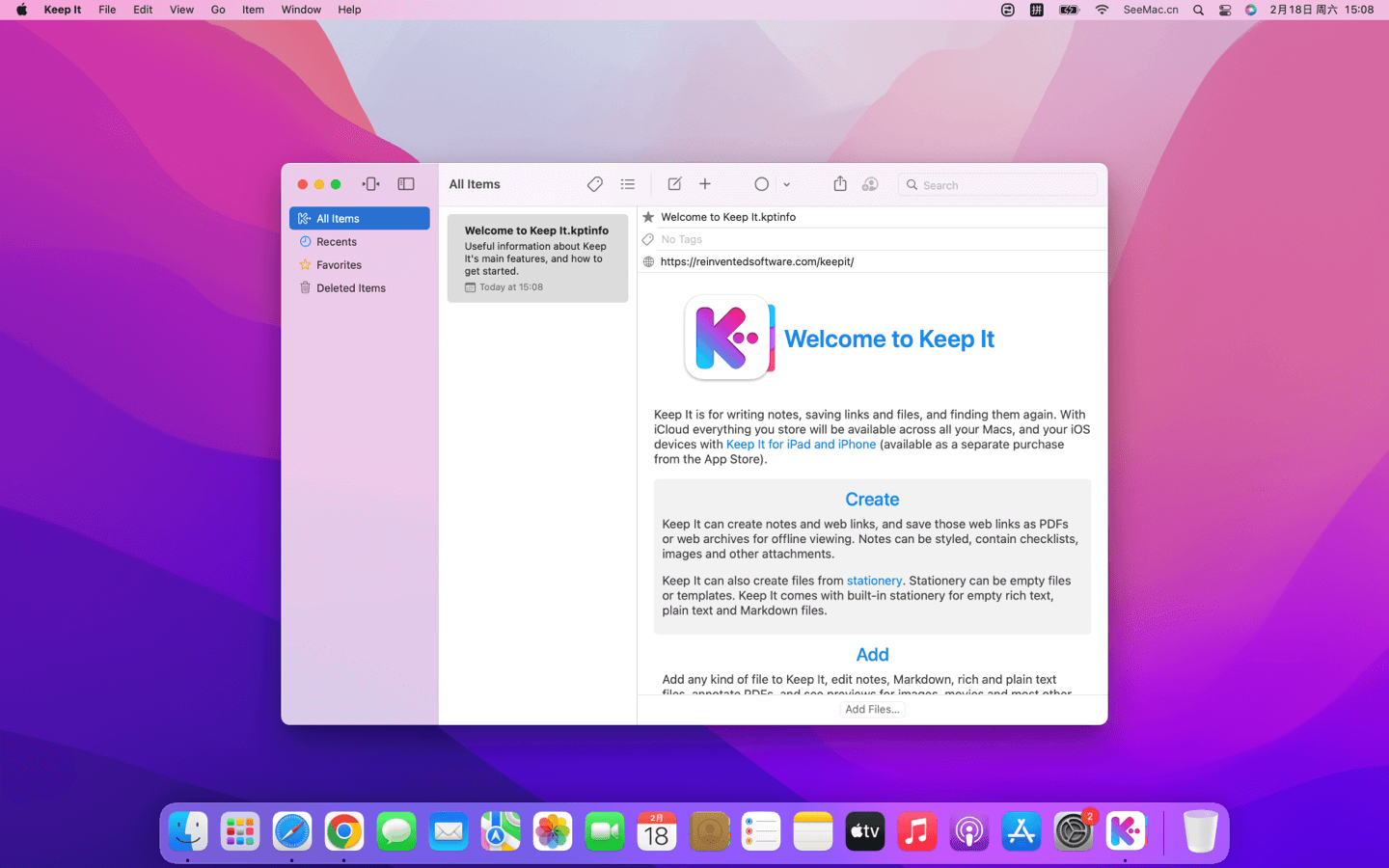Select All Items in sidebar
This screenshot has width=1389, height=868.
click(360, 218)
